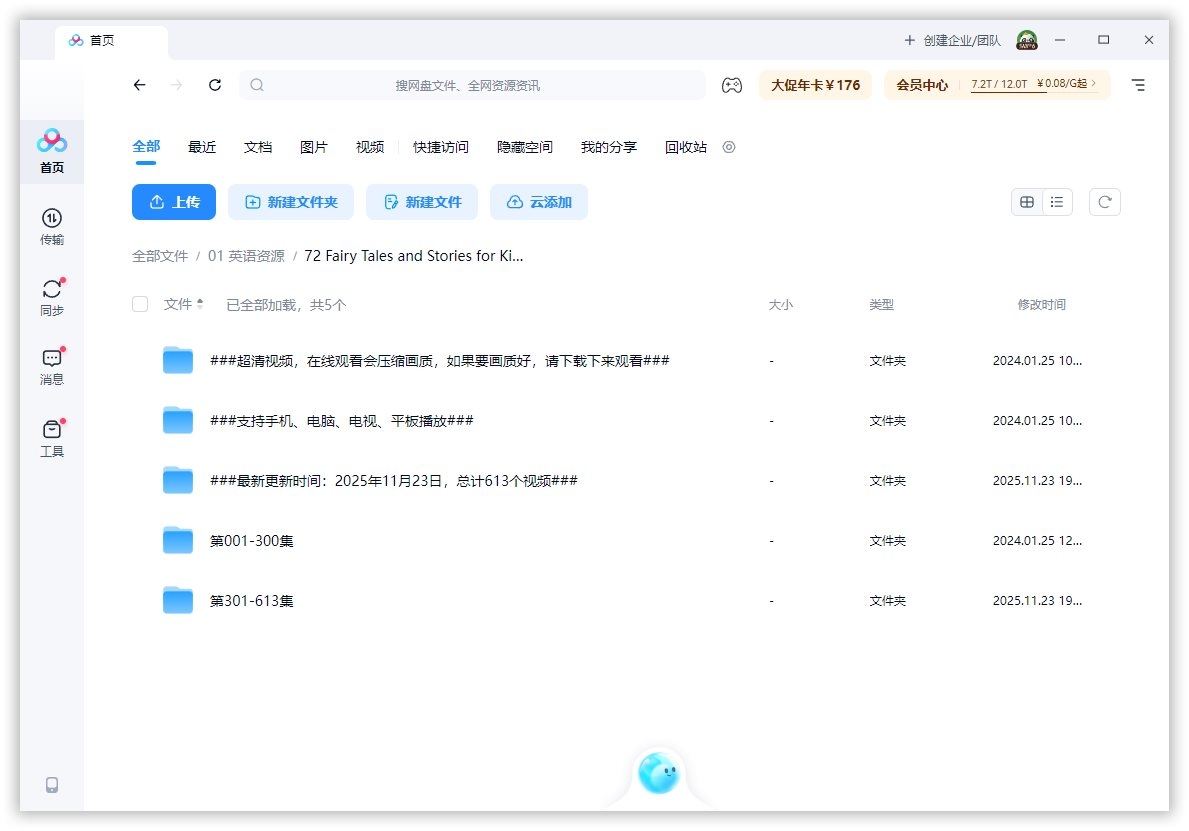Switch to list view layout
This screenshot has width=1189, height=831.
[1057, 202]
